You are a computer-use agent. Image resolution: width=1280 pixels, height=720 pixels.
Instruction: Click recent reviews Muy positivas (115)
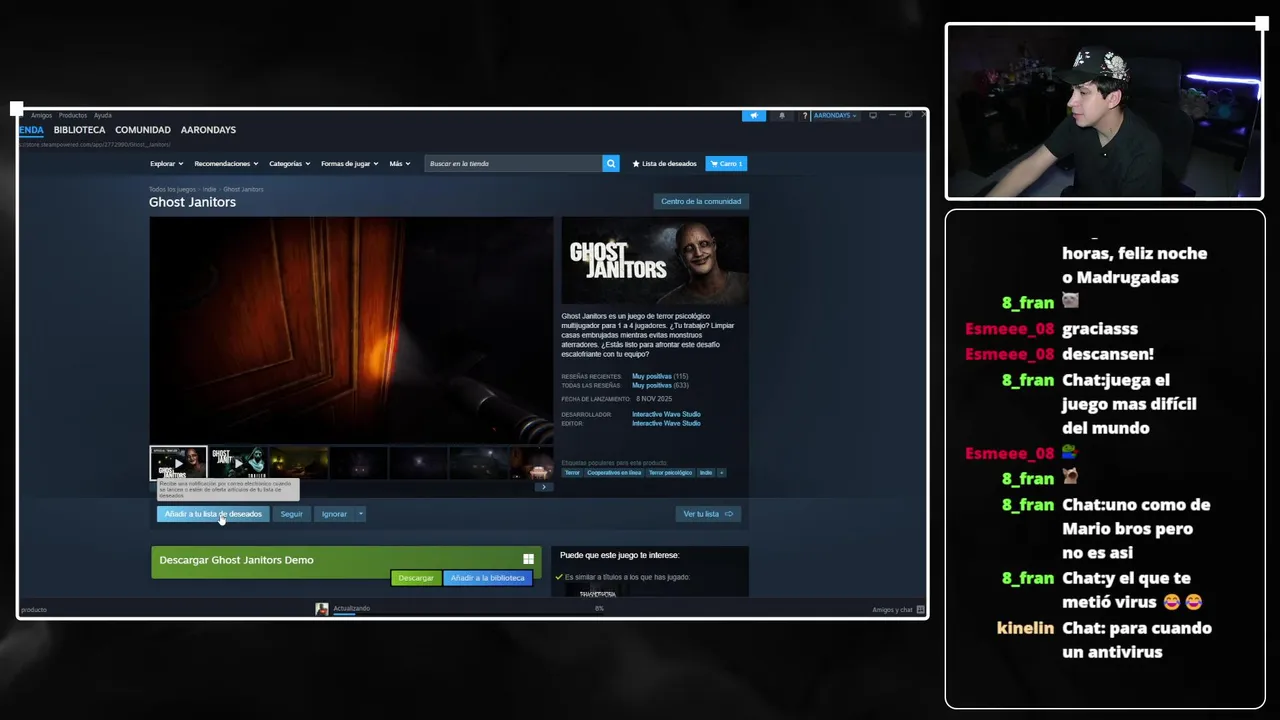(x=660, y=376)
